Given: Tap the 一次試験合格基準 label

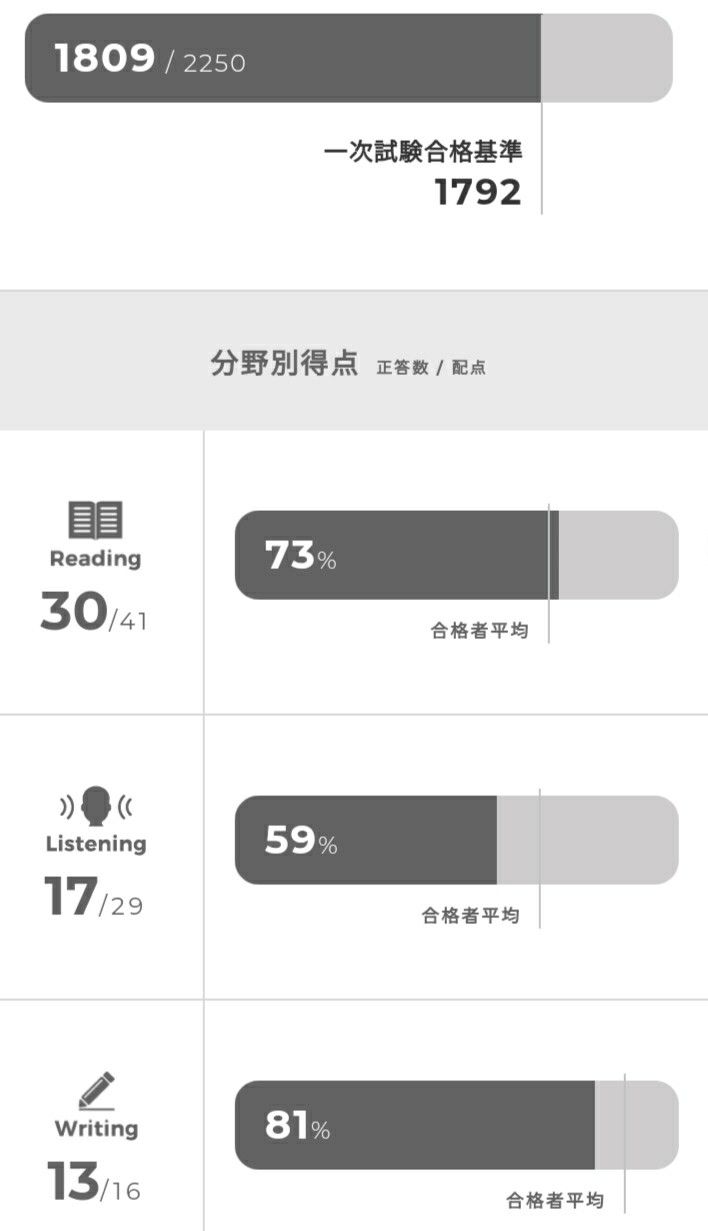Looking at the screenshot, I should [x=423, y=152].
